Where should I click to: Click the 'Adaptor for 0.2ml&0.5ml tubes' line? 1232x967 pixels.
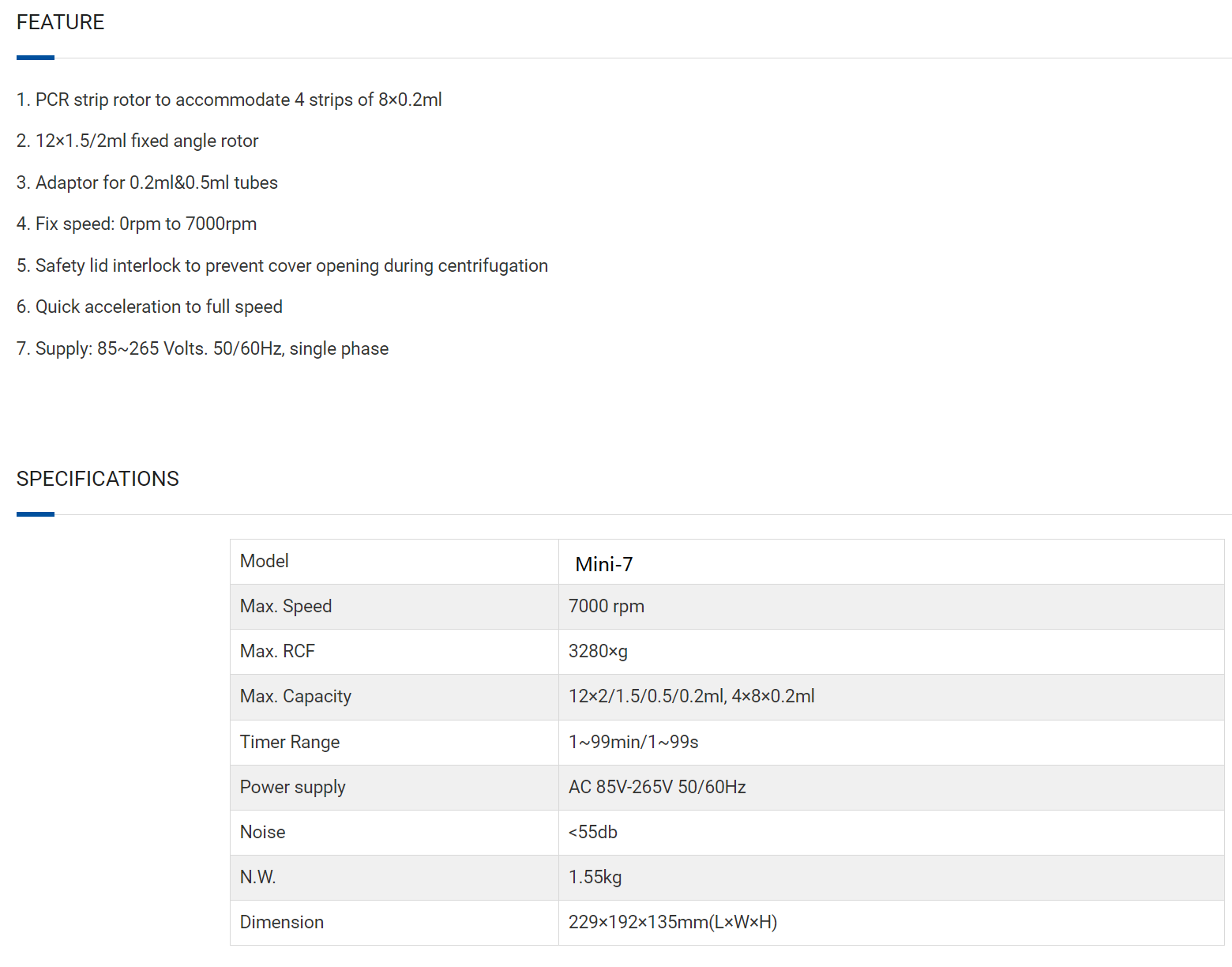click(147, 182)
